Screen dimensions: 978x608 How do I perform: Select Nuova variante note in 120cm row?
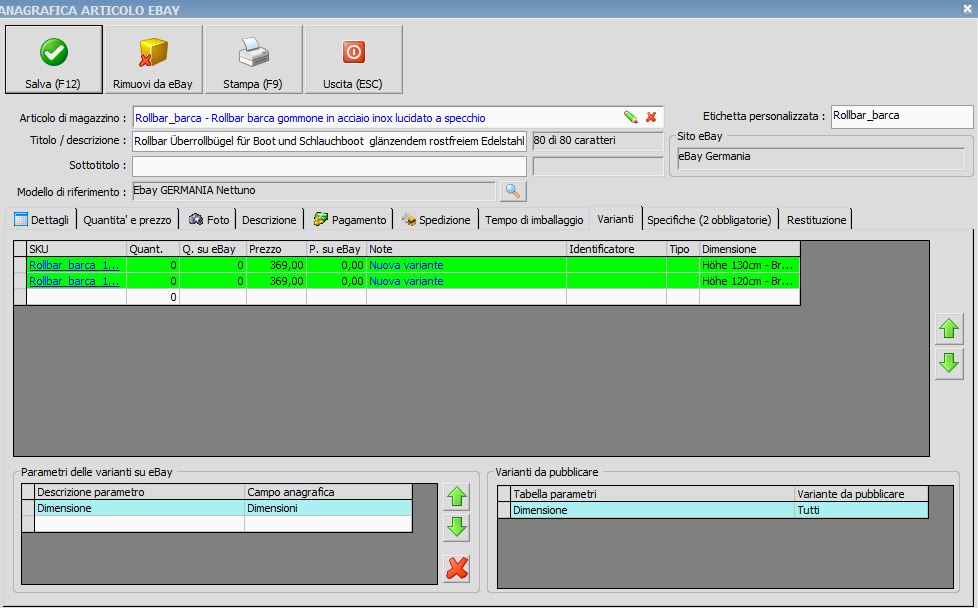tap(406, 281)
